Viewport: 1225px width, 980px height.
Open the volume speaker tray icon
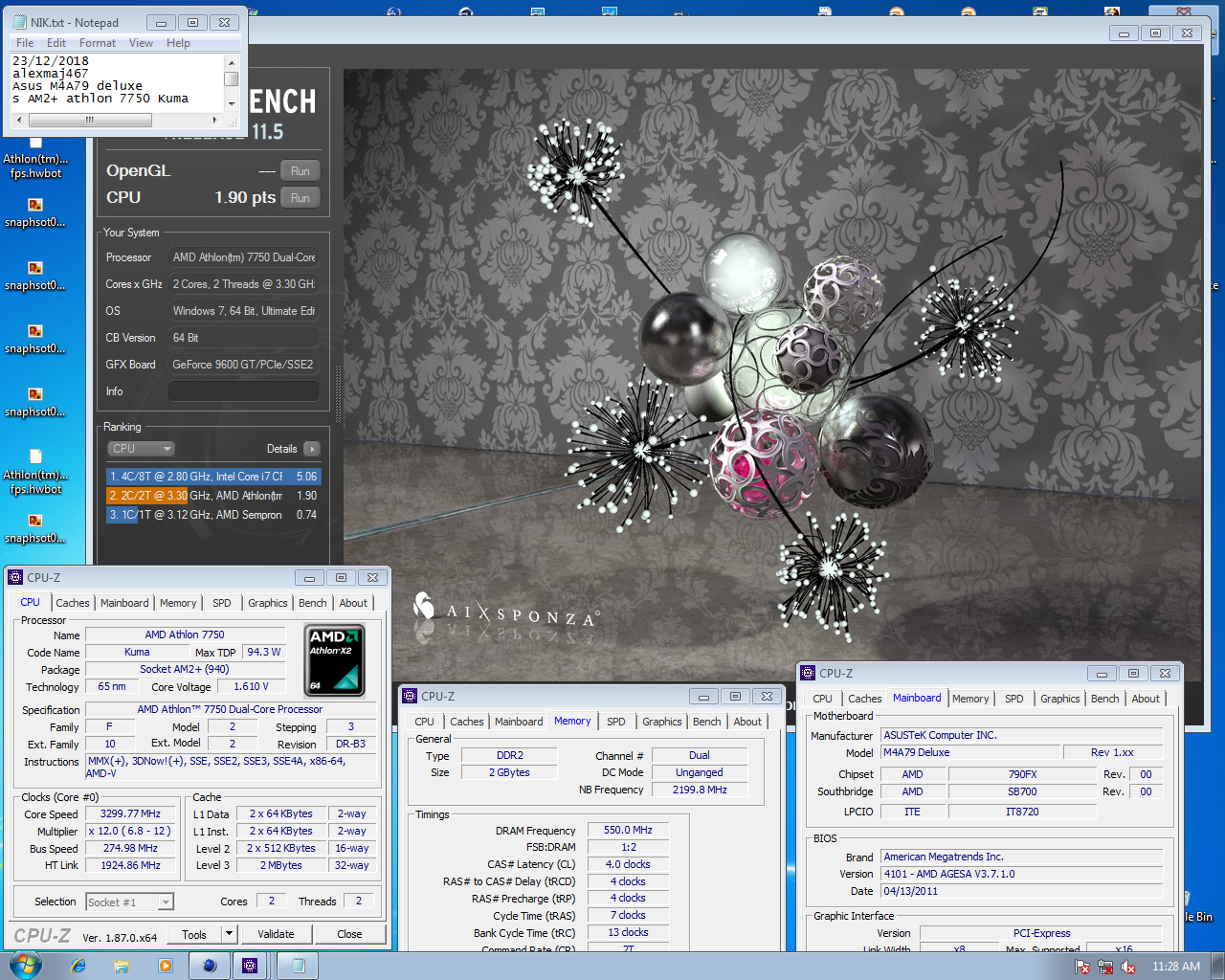point(1128,967)
